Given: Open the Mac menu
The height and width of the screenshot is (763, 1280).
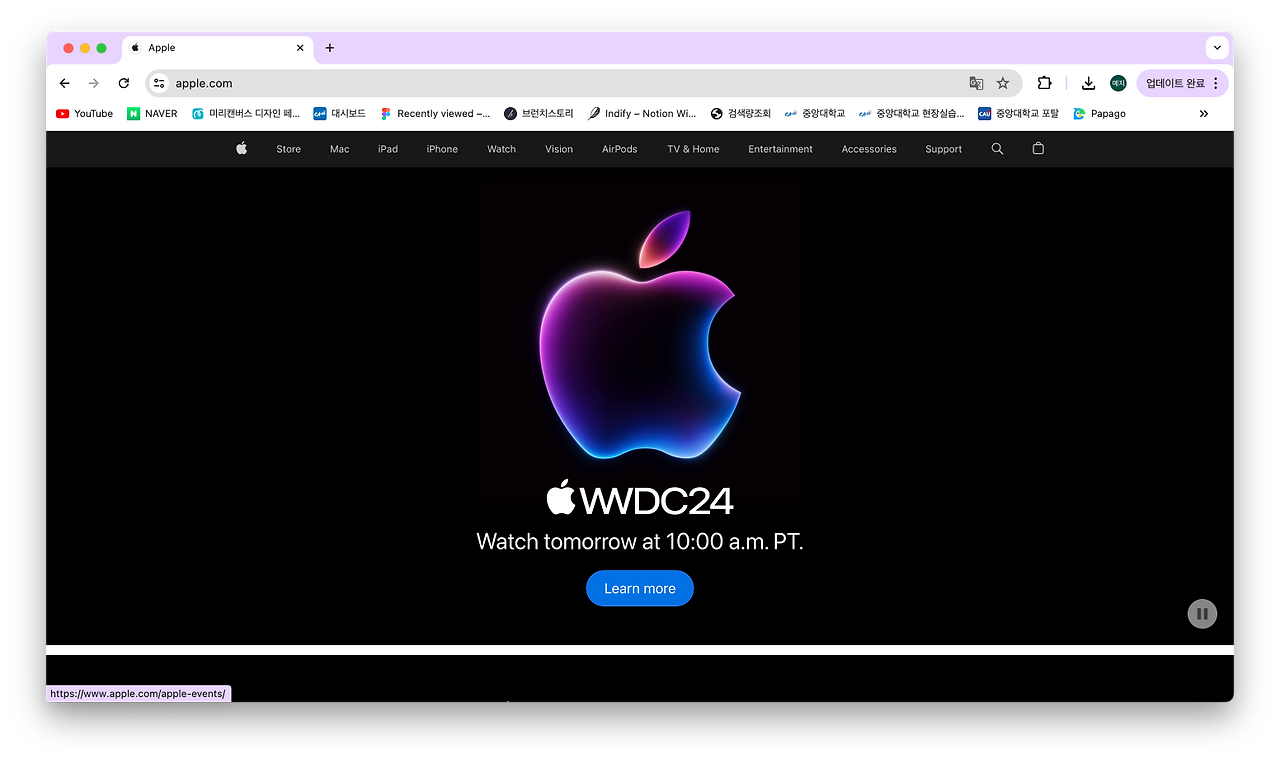Looking at the screenshot, I should [340, 149].
